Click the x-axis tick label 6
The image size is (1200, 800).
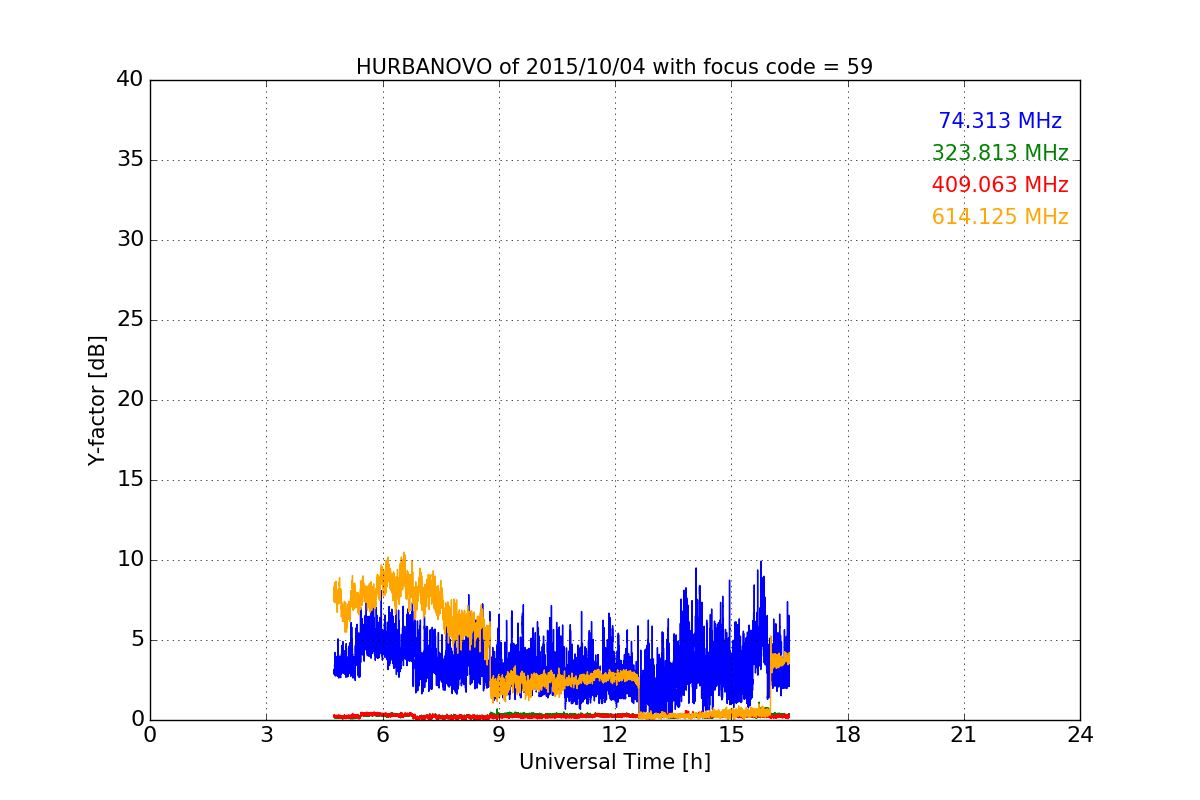[383, 735]
